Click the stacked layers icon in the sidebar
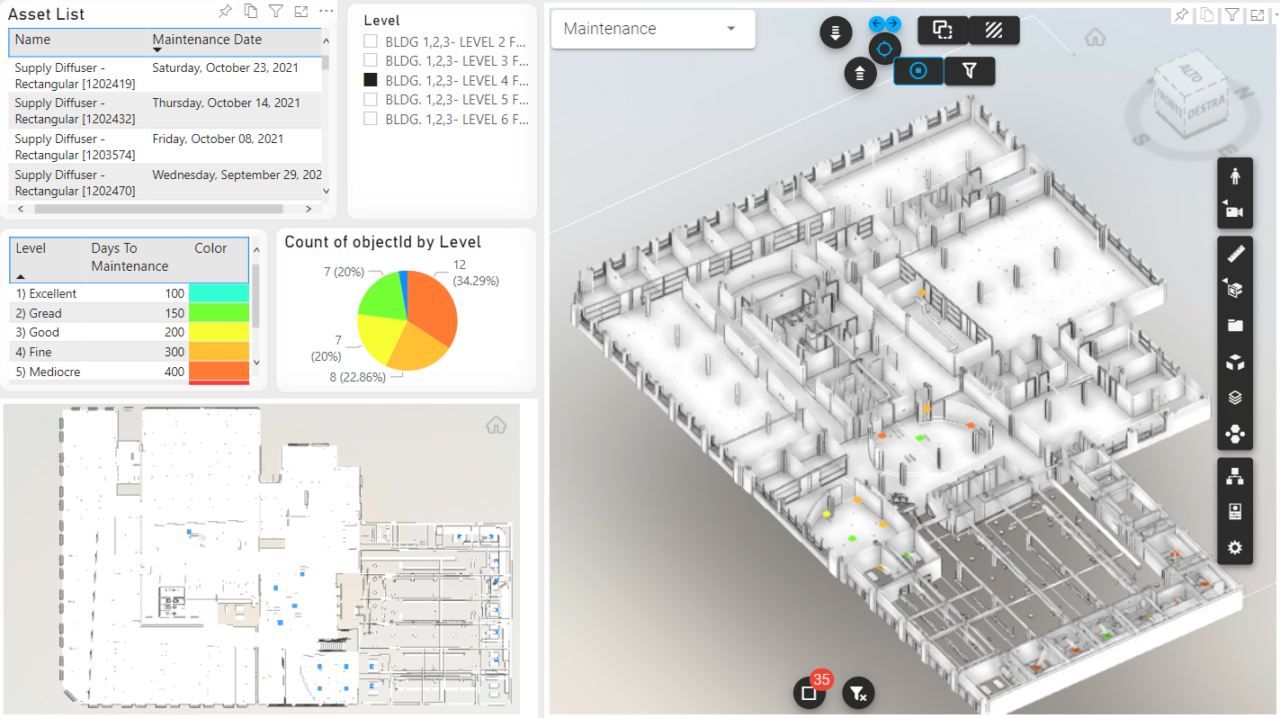Screen dimensions: 1280x718 click(x=1235, y=397)
